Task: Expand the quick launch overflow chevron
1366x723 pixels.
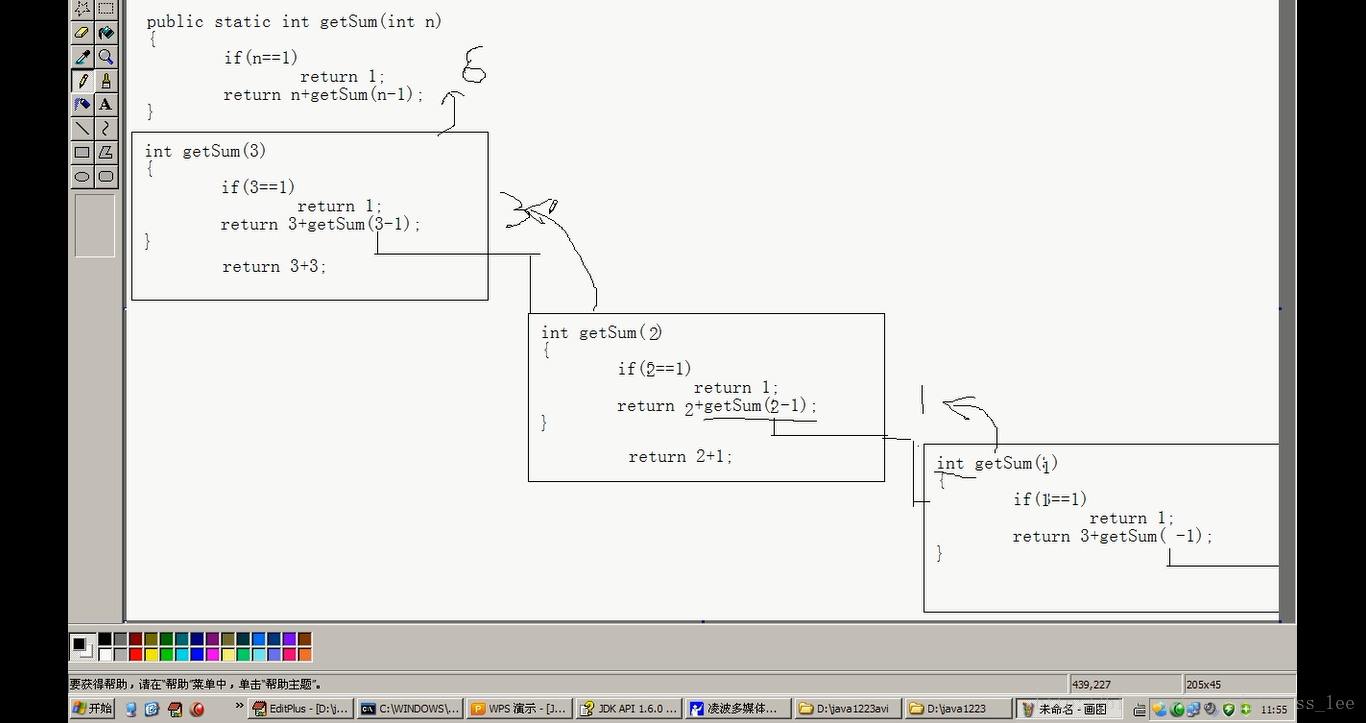Action: [239, 705]
